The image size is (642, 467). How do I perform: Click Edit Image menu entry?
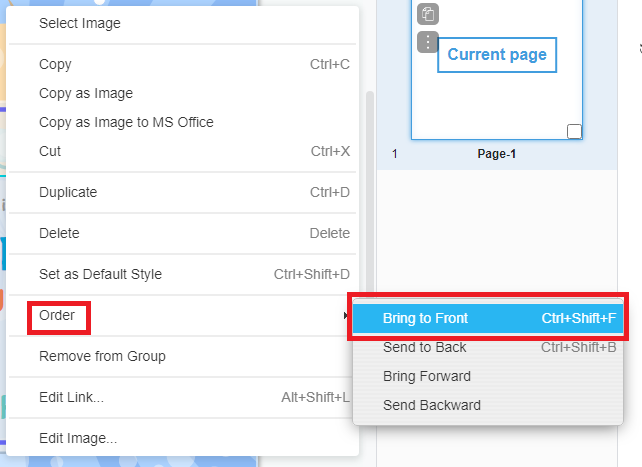[x=78, y=438]
